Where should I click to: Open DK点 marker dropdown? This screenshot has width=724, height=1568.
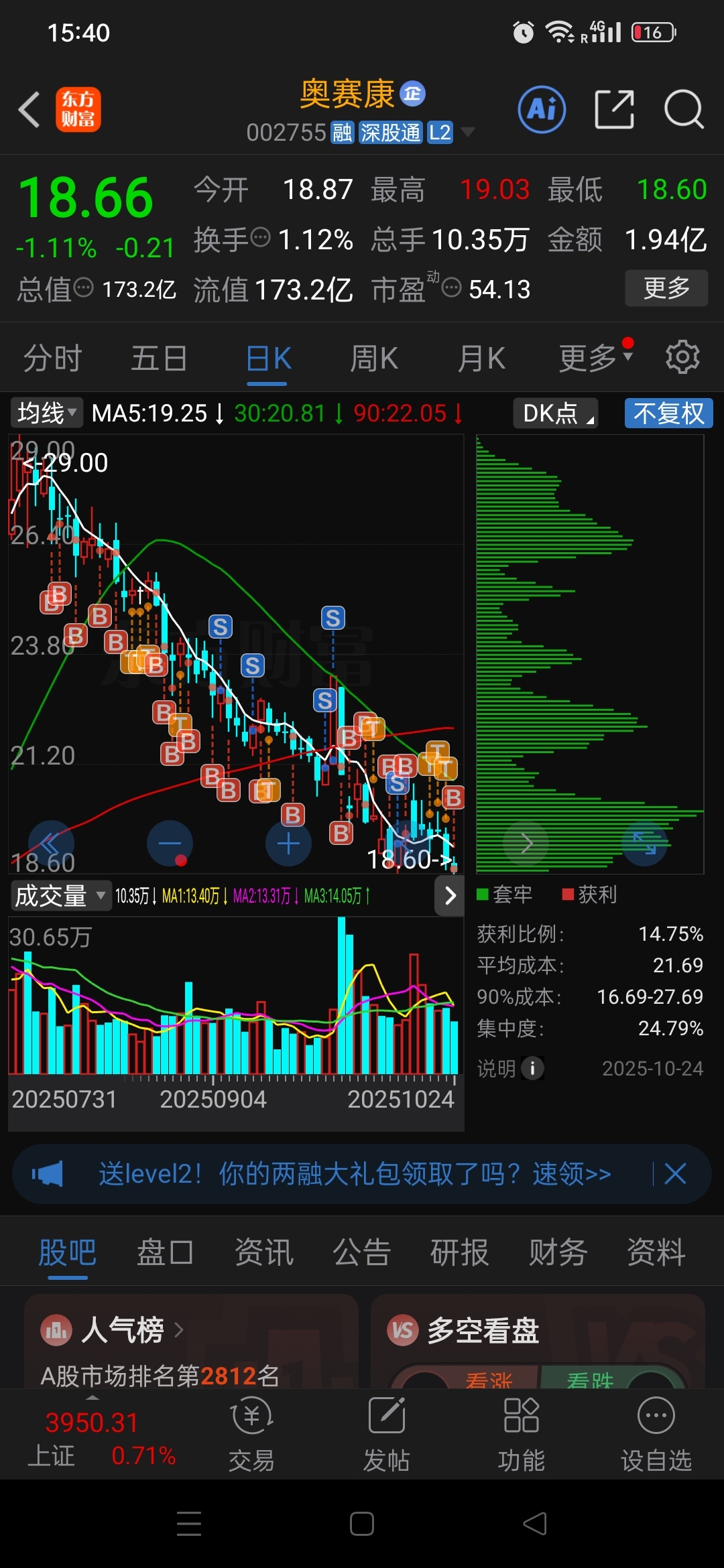[x=555, y=413]
